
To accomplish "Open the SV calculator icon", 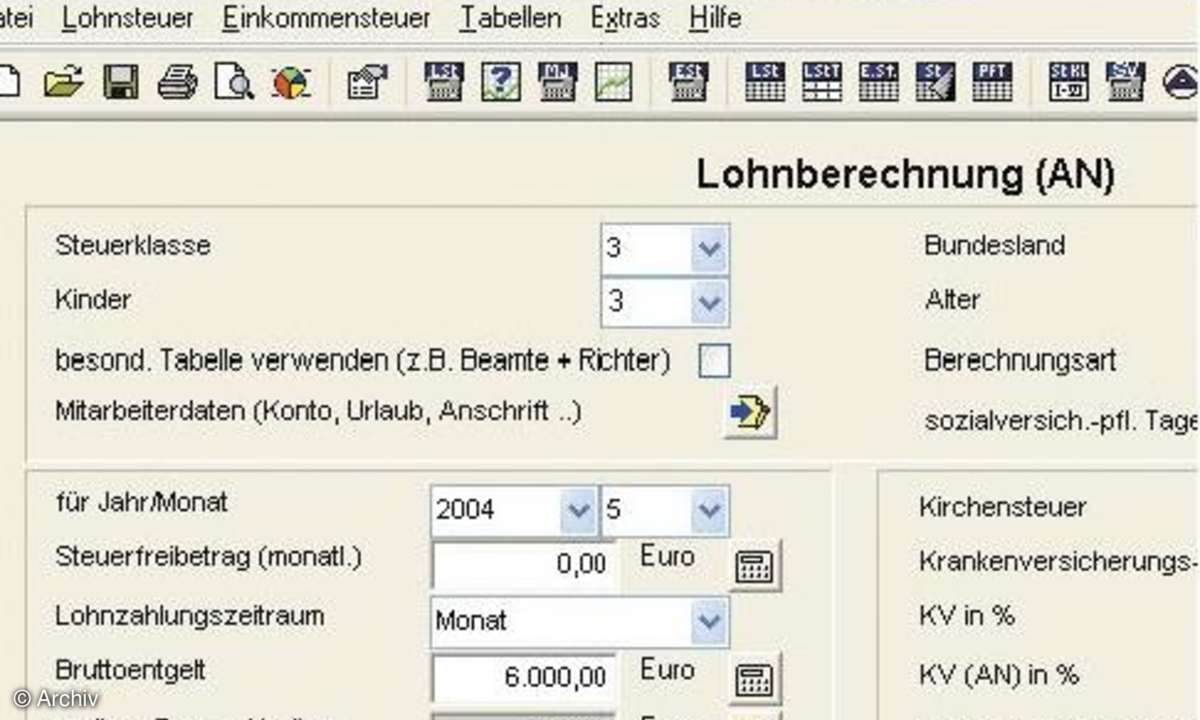I will (x=1124, y=82).
